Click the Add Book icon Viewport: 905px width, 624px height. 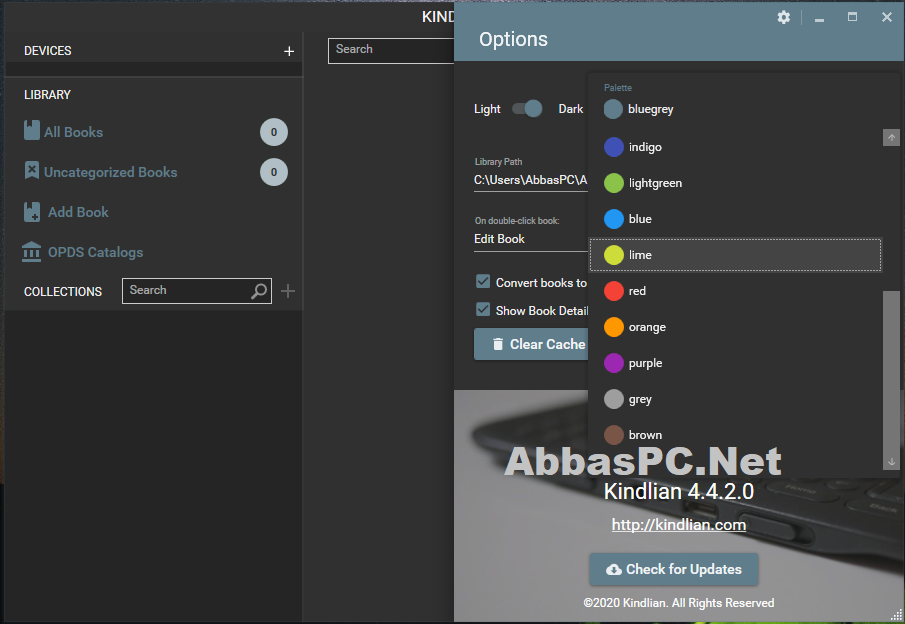click(x=32, y=212)
